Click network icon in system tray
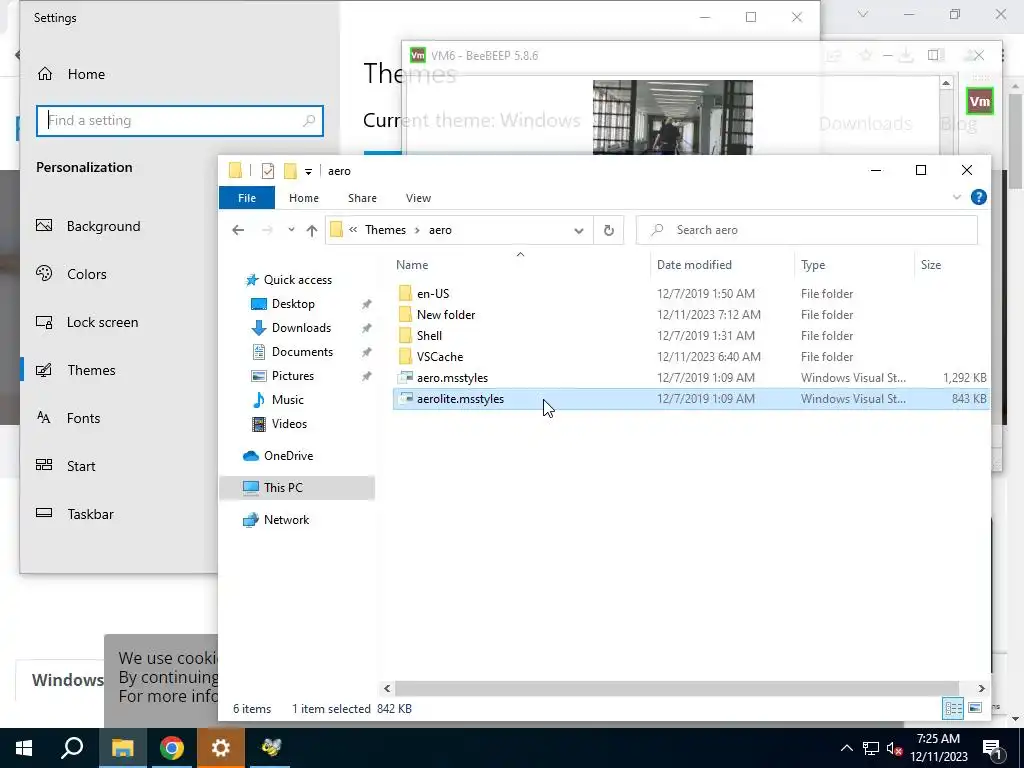 point(871,748)
